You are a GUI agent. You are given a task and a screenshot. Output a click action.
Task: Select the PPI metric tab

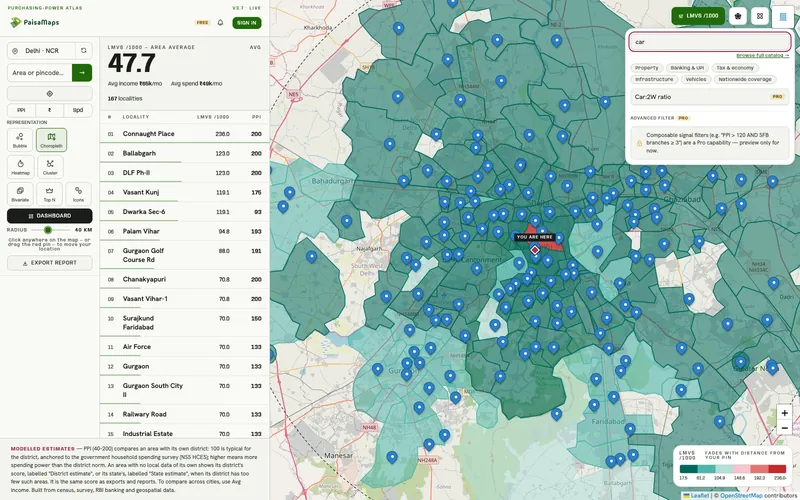click(21, 110)
